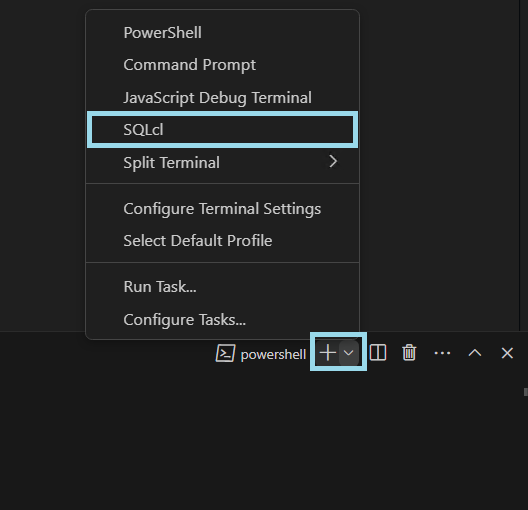The width and height of the screenshot is (528, 510).
Task: Close the terminal panel with X
Action: point(507,353)
